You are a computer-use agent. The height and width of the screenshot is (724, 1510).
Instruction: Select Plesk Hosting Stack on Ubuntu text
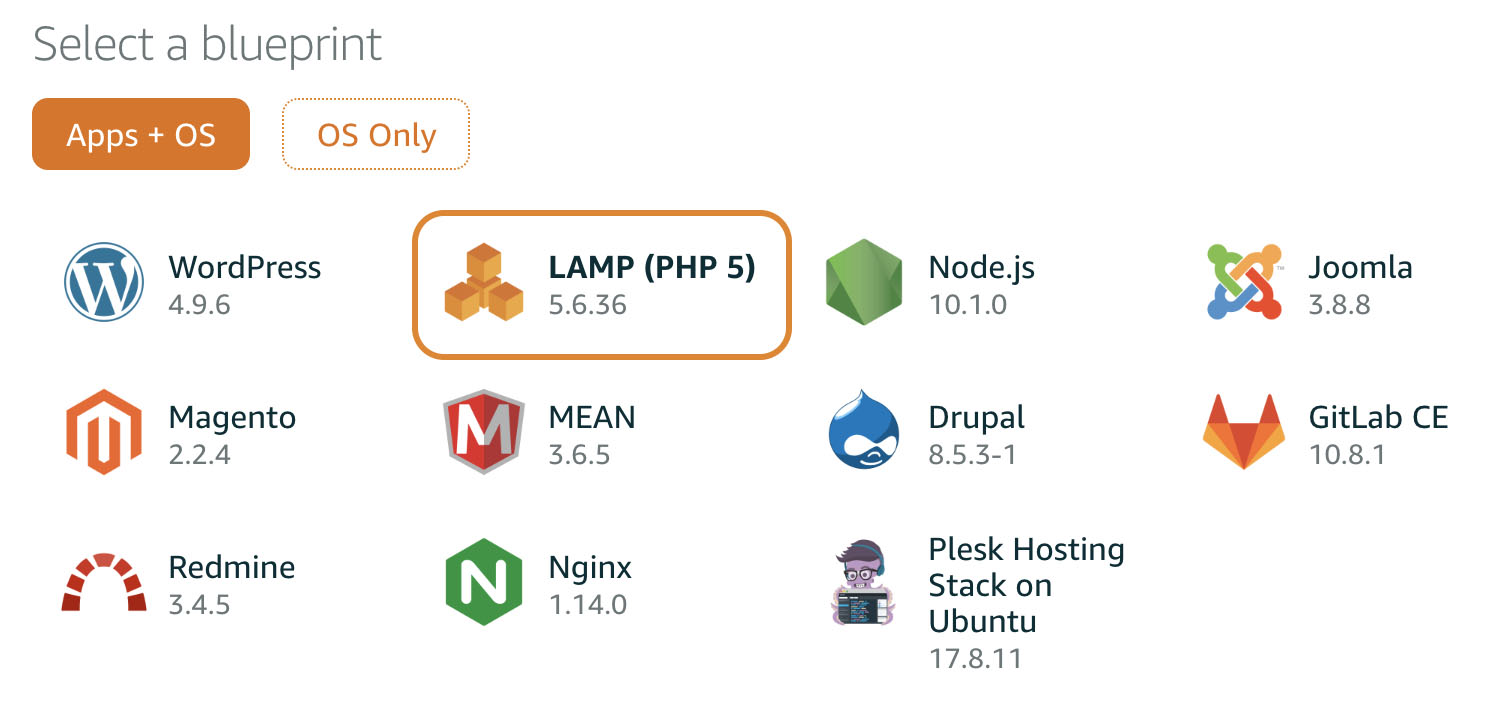1026,585
